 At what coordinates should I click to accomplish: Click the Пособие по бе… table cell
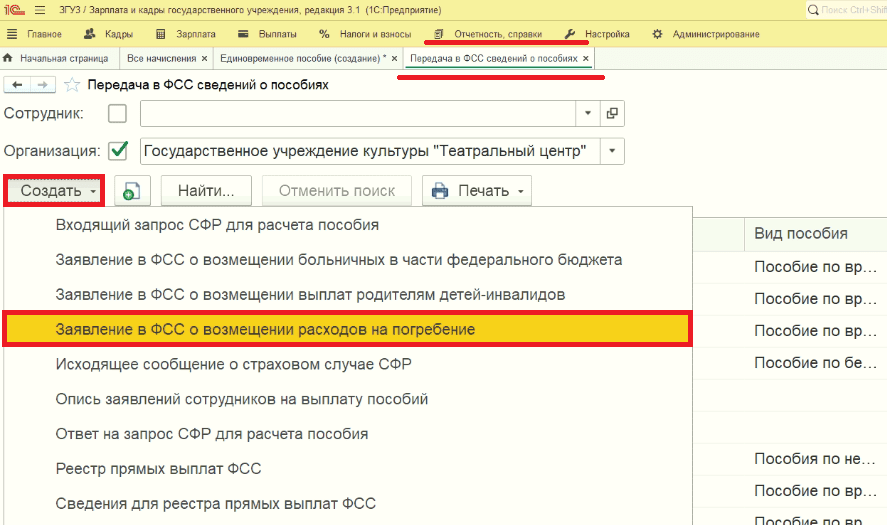[x=816, y=363]
